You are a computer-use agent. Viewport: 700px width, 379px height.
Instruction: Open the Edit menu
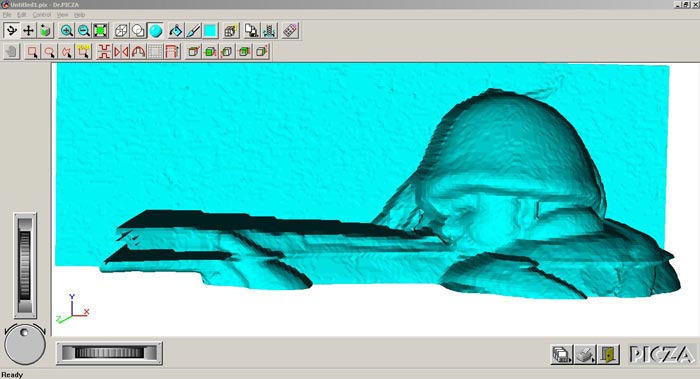coord(22,15)
